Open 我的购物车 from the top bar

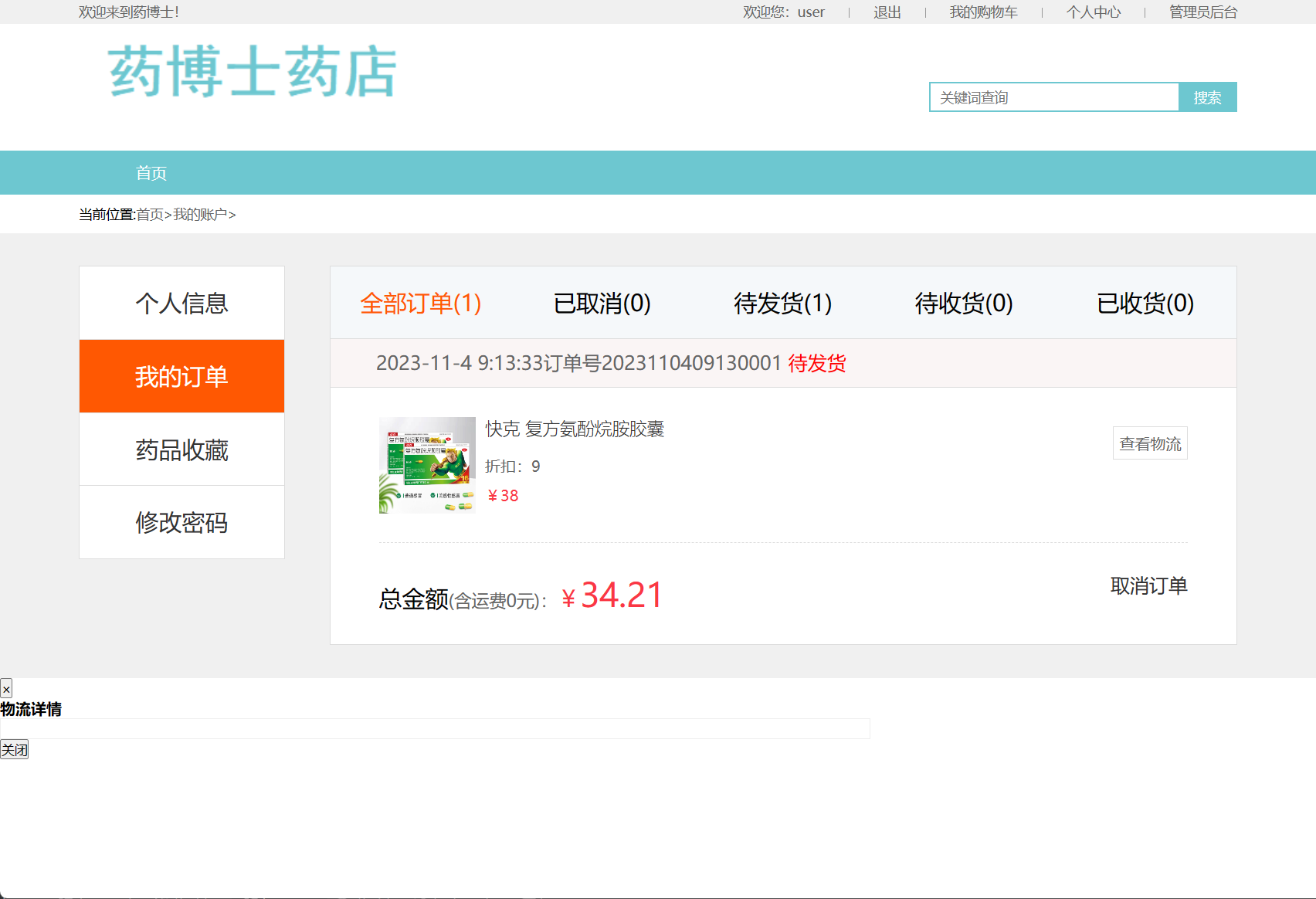click(x=982, y=12)
